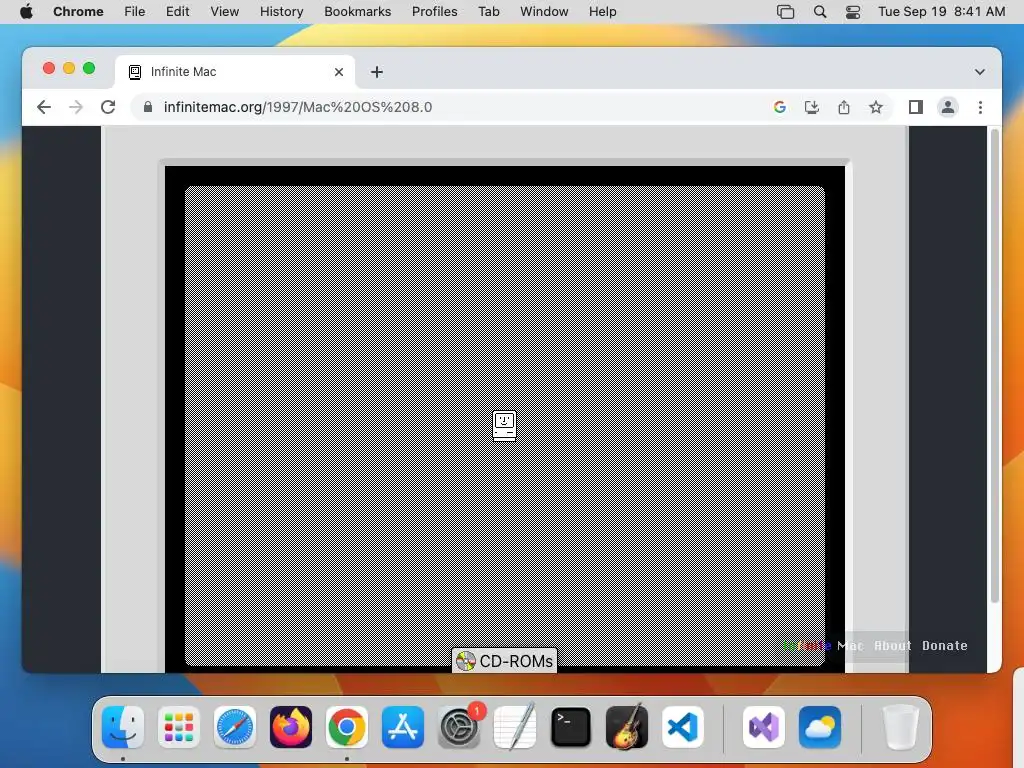Launch GarageBand from the Dock
1024x768 pixels.
coord(627,727)
